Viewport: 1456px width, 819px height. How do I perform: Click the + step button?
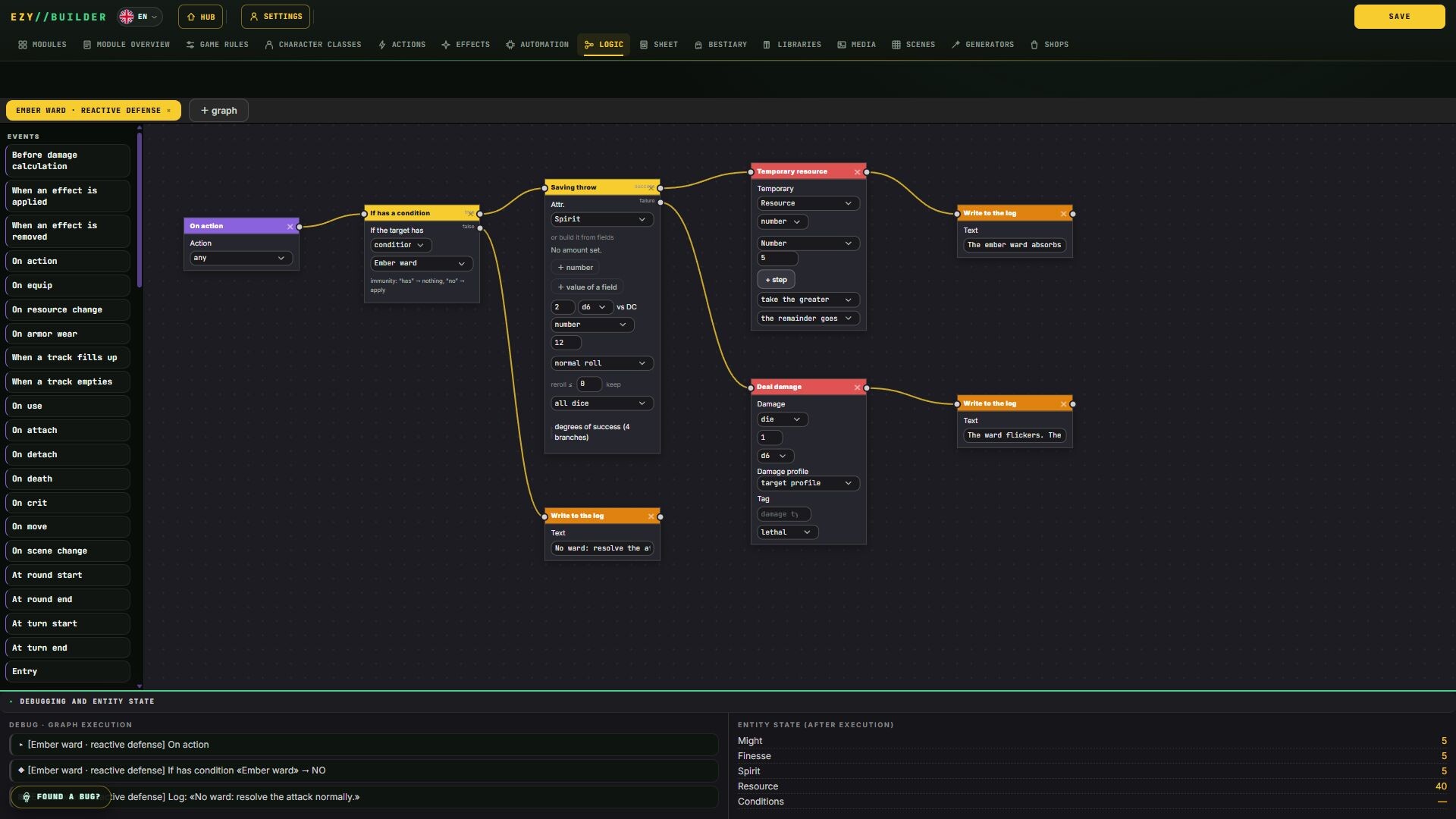point(776,281)
